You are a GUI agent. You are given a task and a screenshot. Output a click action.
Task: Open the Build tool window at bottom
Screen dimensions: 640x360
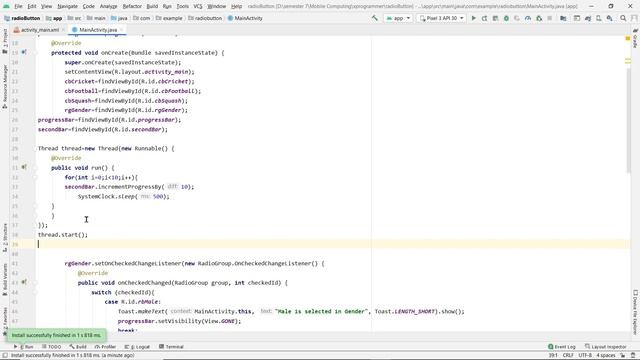78,347
